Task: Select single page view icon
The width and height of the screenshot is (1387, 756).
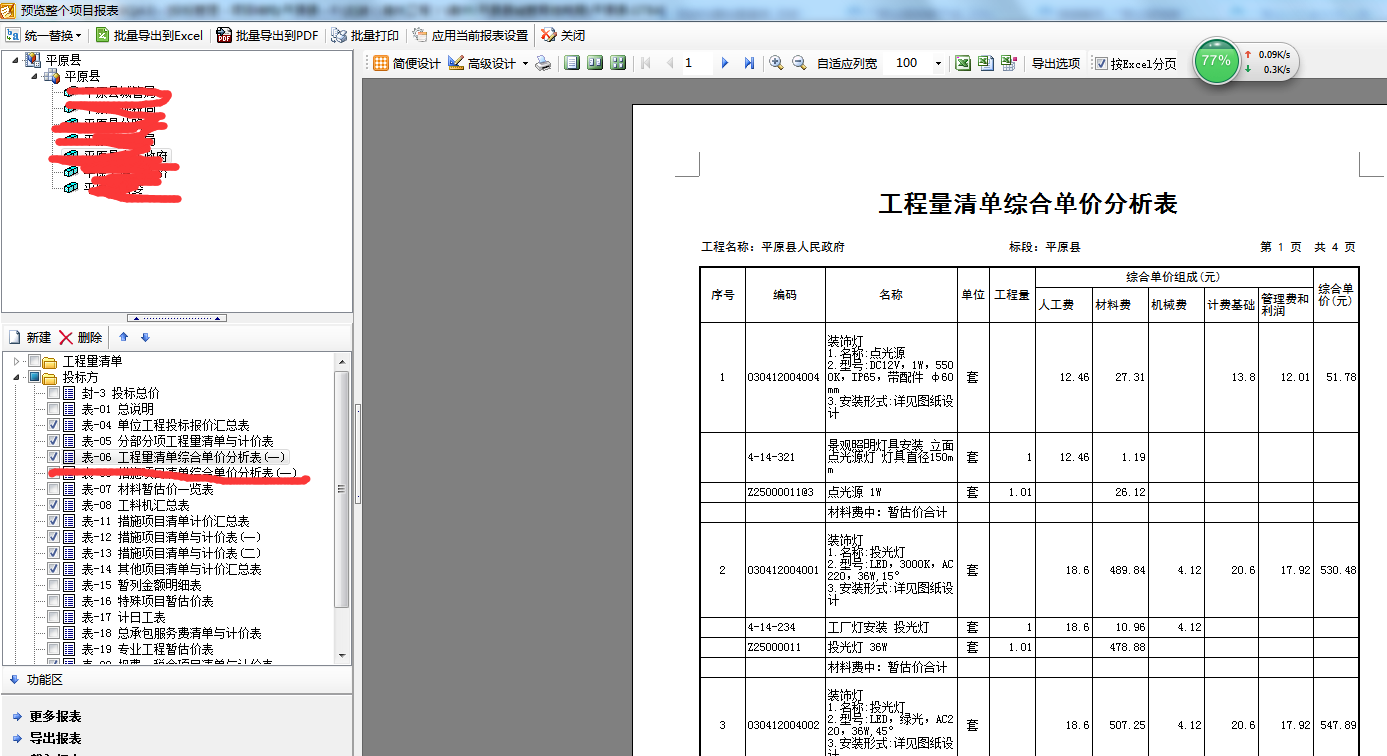Action: coord(572,63)
